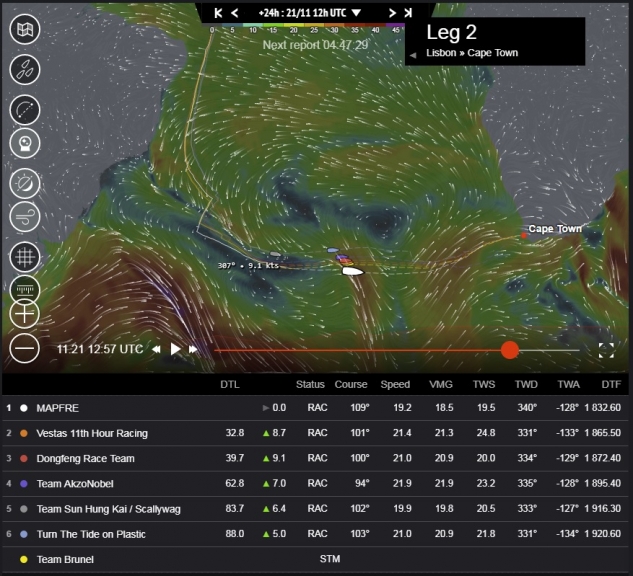Click Team Brunel yellow color dot

(x=24, y=559)
